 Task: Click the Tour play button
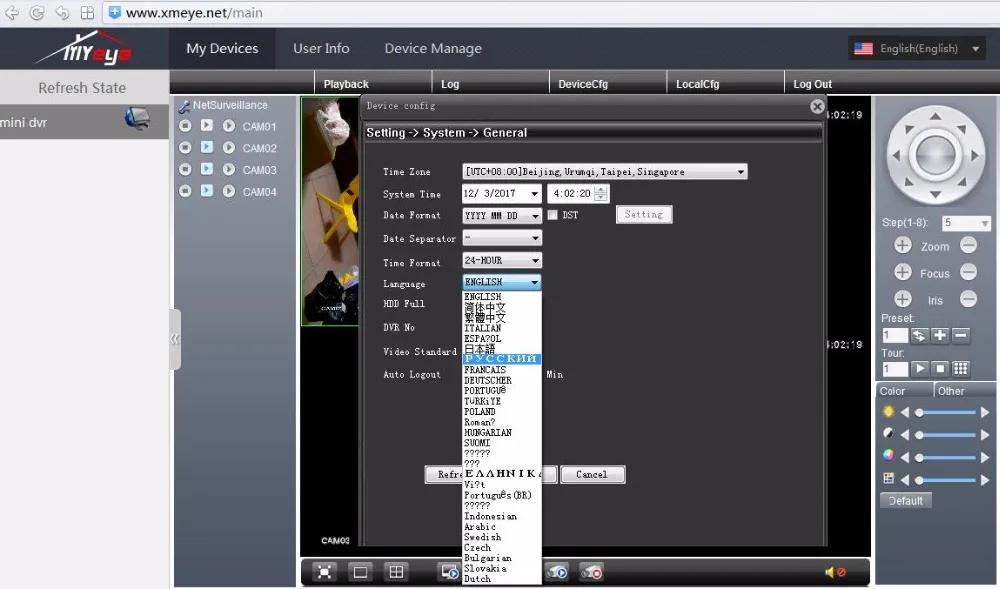pyautogui.click(x=918, y=369)
